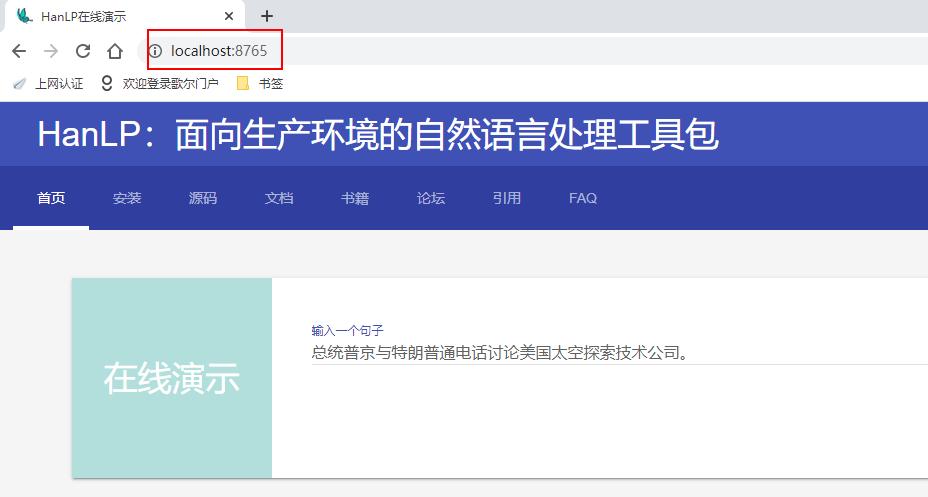
Task: Click the HanLP page title heading
Action: click(378, 134)
